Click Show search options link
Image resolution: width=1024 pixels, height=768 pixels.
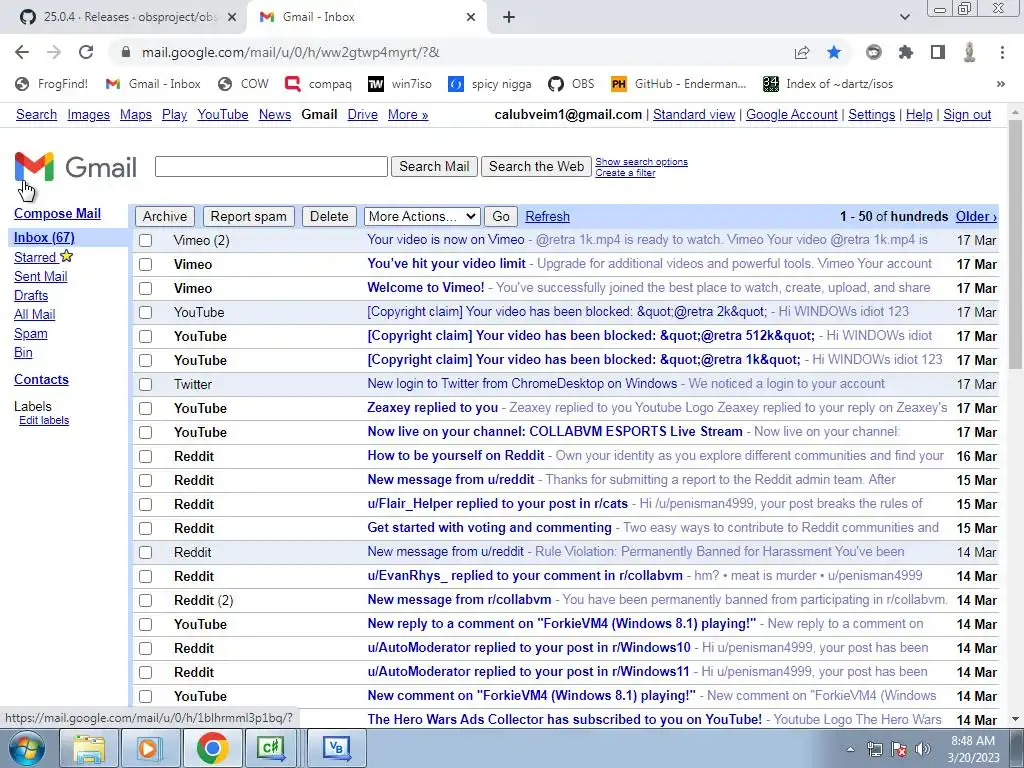point(641,161)
